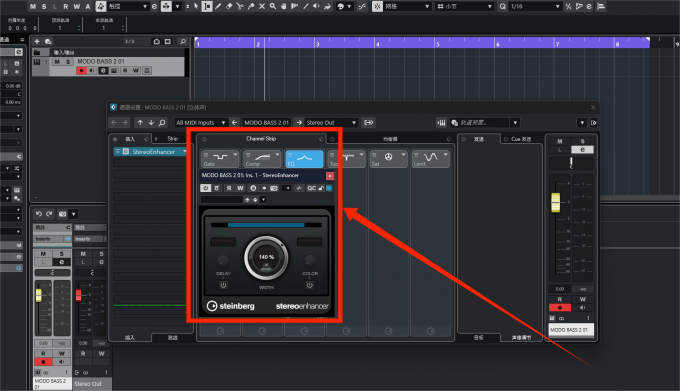Expand the 1/16 quantize dropdown

coord(535,6)
